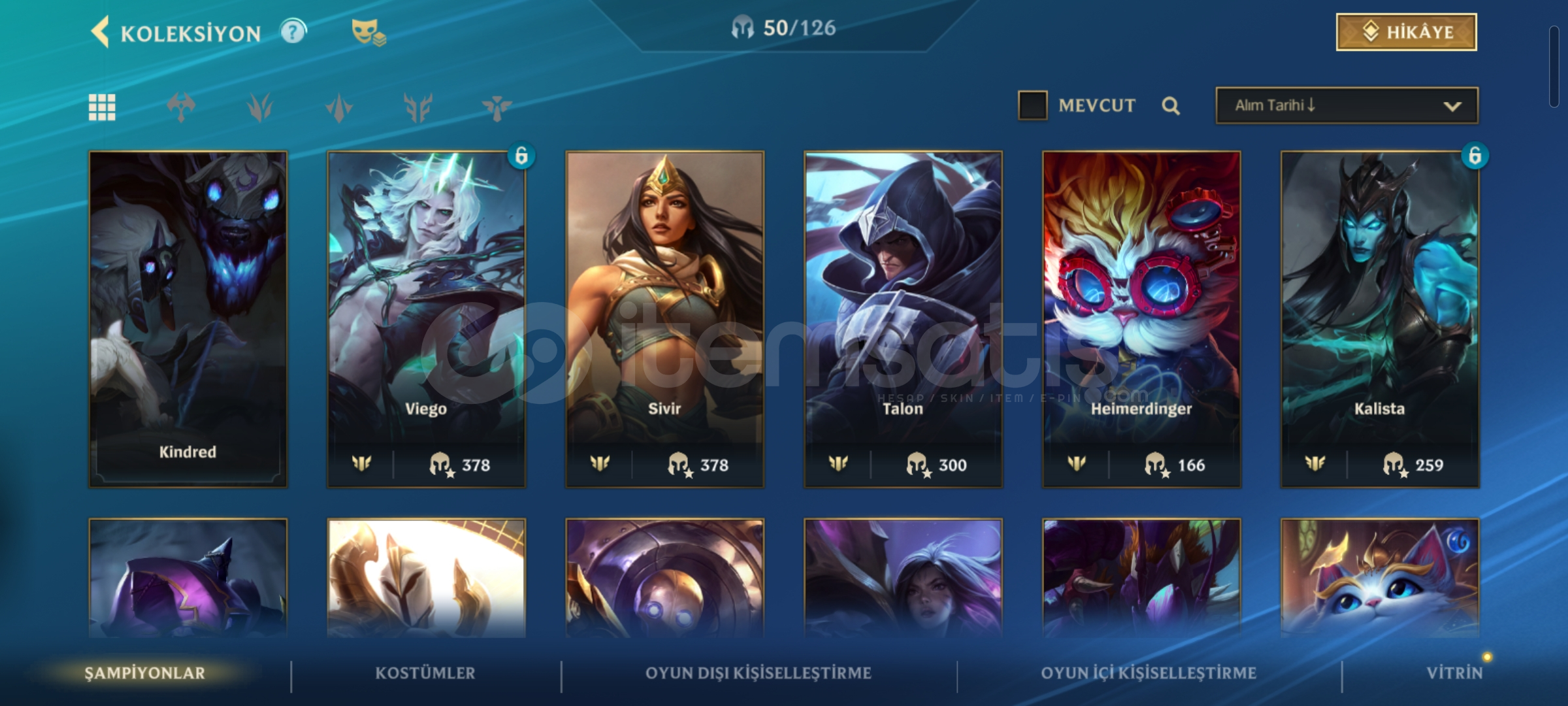Select the Talon champion card

click(x=903, y=320)
